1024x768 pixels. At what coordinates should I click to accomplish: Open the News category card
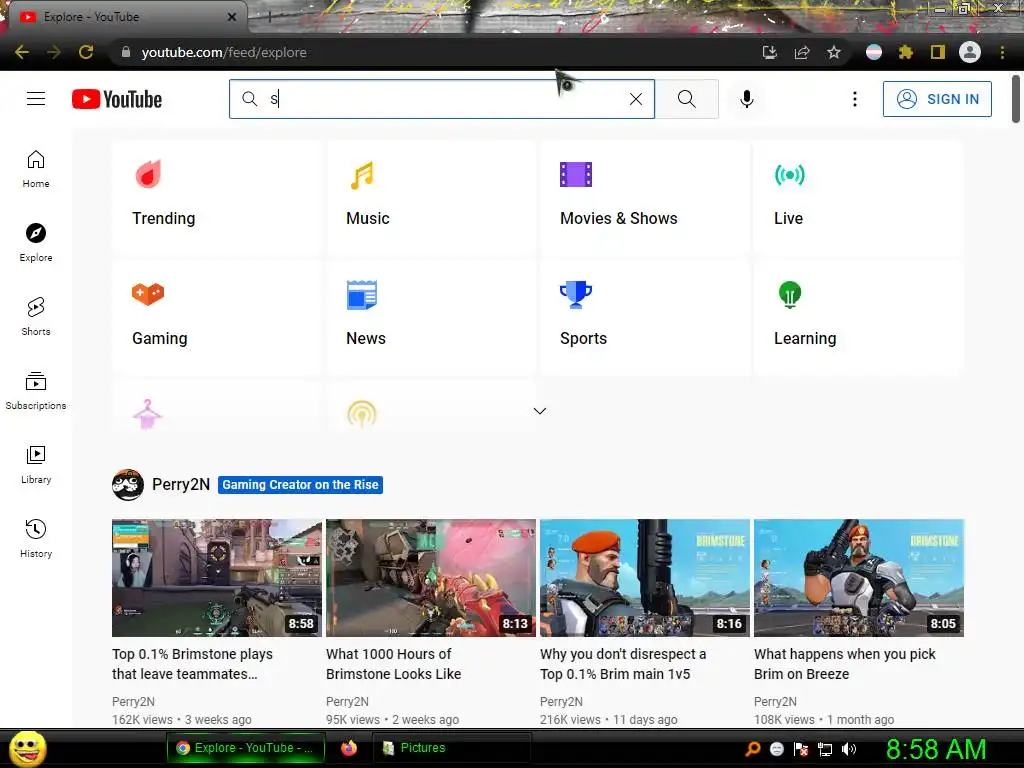431,317
